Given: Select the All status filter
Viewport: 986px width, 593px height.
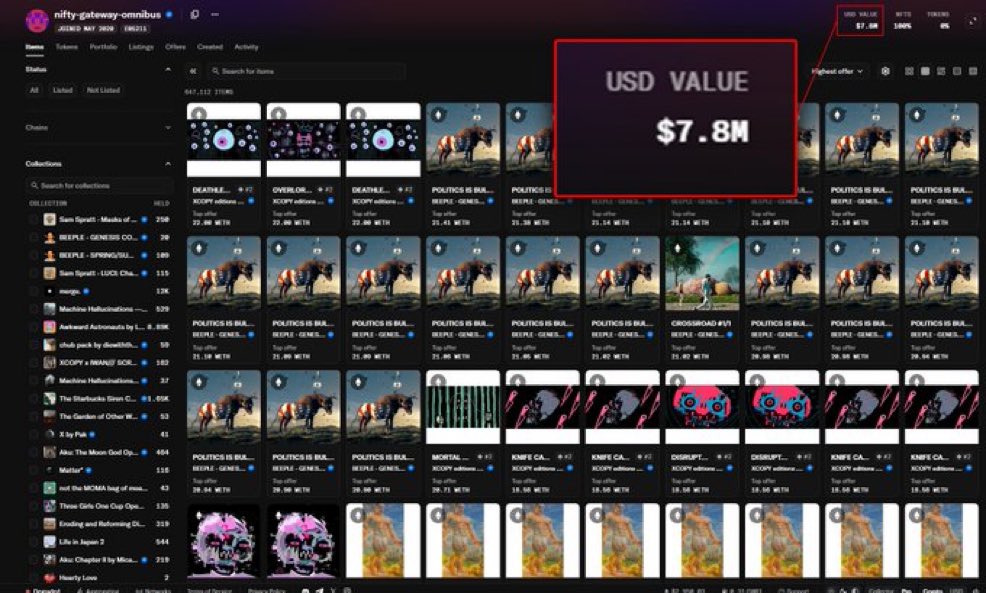Looking at the screenshot, I should click(34, 91).
